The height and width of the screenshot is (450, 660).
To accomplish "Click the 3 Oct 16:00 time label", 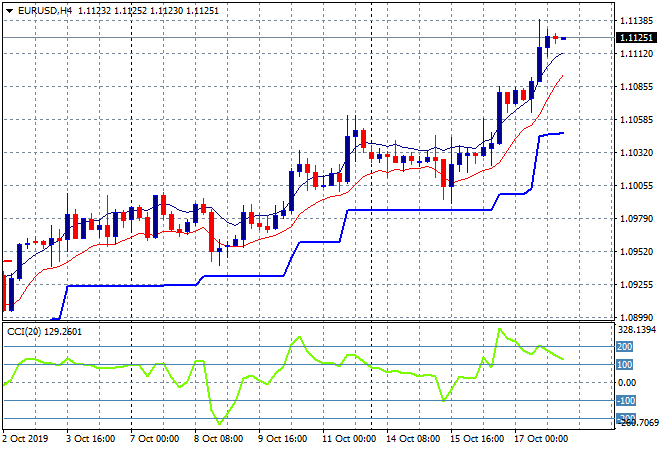I will click(90, 439).
